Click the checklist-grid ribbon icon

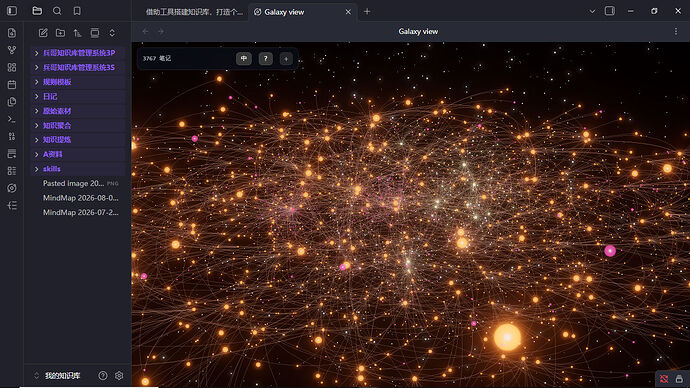[12, 171]
